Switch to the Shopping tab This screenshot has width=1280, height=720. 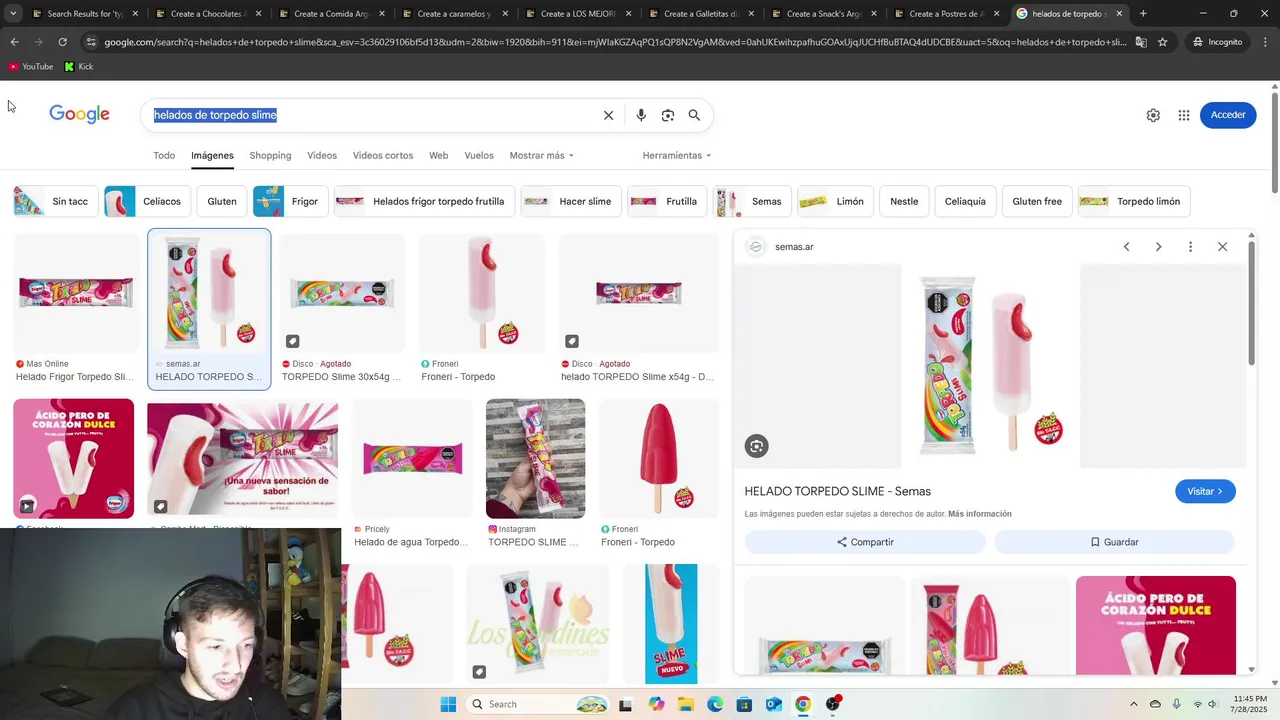(x=270, y=155)
